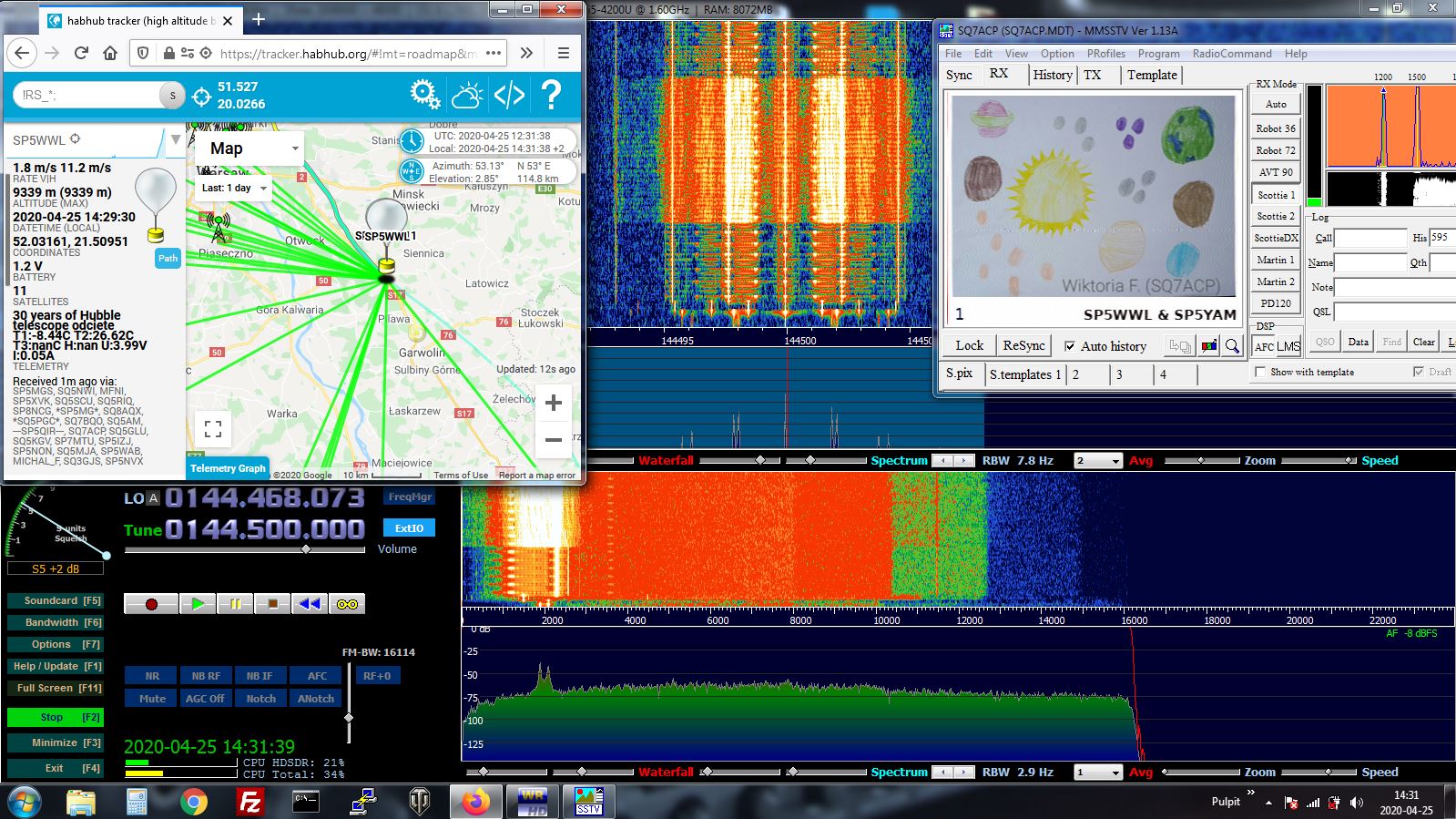The height and width of the screenshot is (819, 1456).
Task: Click the MMSSTV magnifier icon
Action: (1232, 346)
